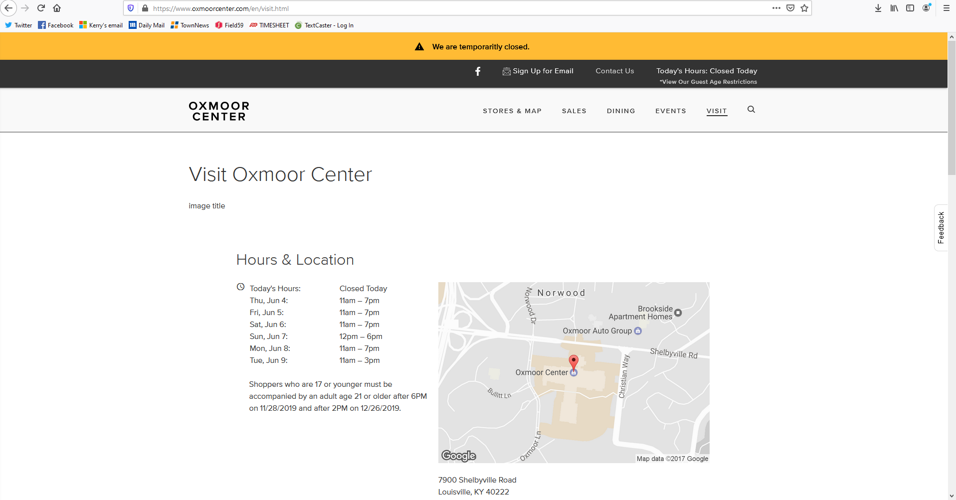Bookmark this page with the star

804,8
